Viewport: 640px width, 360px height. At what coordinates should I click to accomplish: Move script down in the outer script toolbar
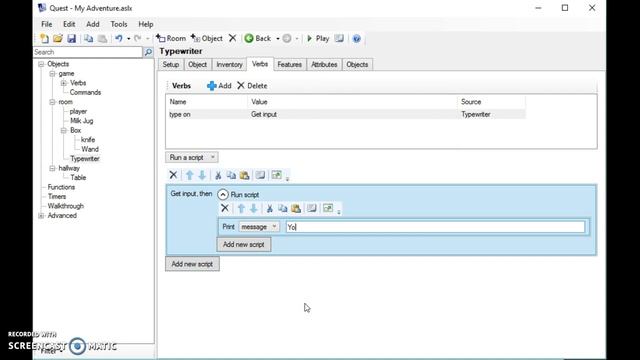[x=202, y=175]
